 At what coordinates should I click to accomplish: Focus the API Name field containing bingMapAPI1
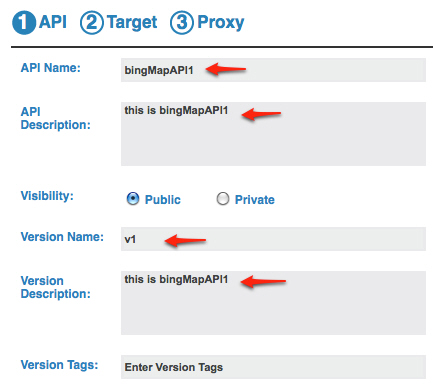273,70
